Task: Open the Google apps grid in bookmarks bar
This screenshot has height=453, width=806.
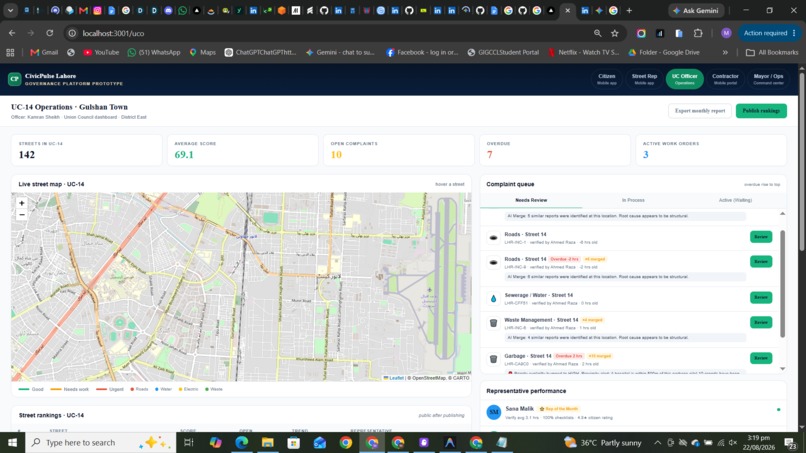Action: point(10,52)
